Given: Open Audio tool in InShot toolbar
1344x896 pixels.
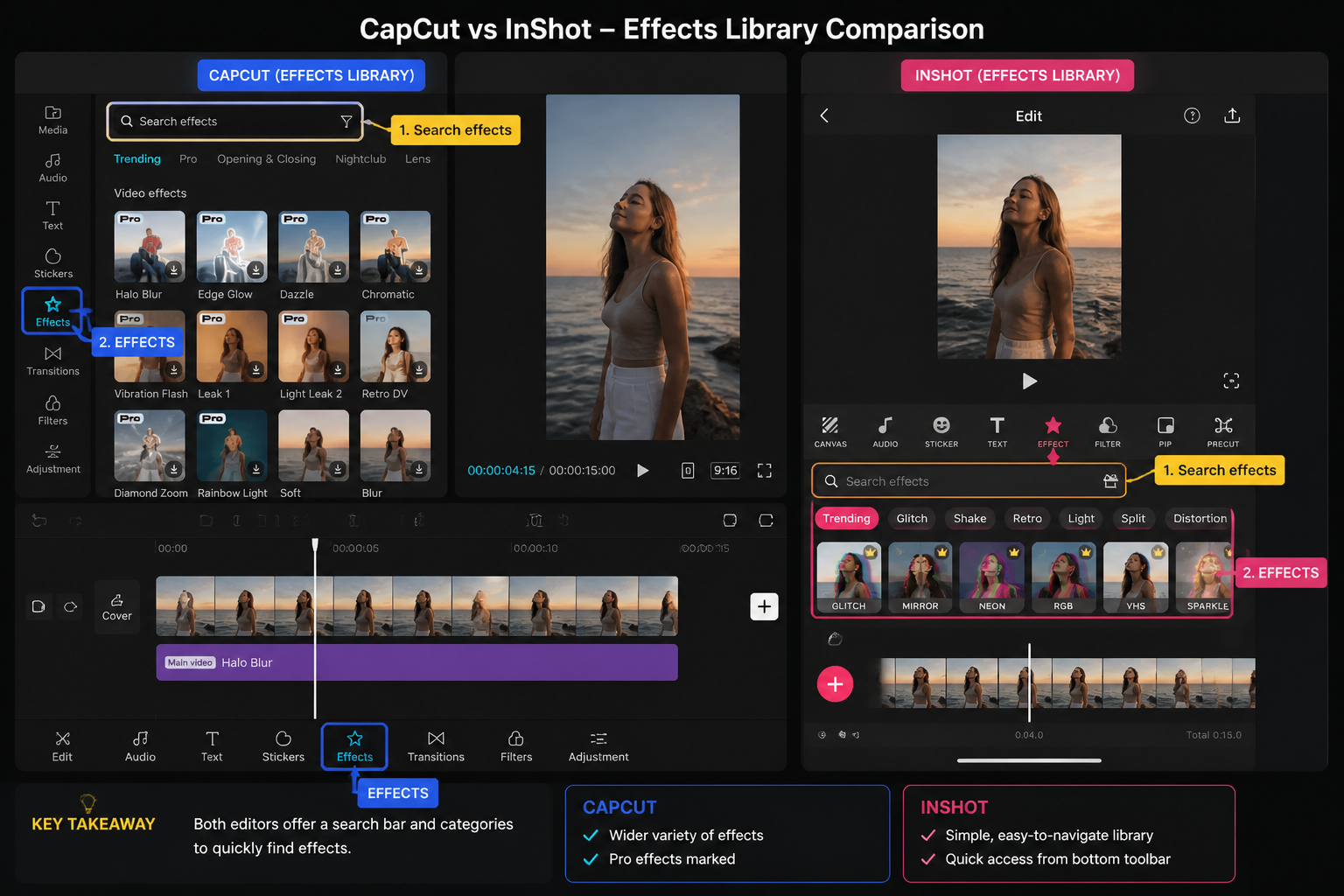Looking at the screenshot, I should (885, 432).
